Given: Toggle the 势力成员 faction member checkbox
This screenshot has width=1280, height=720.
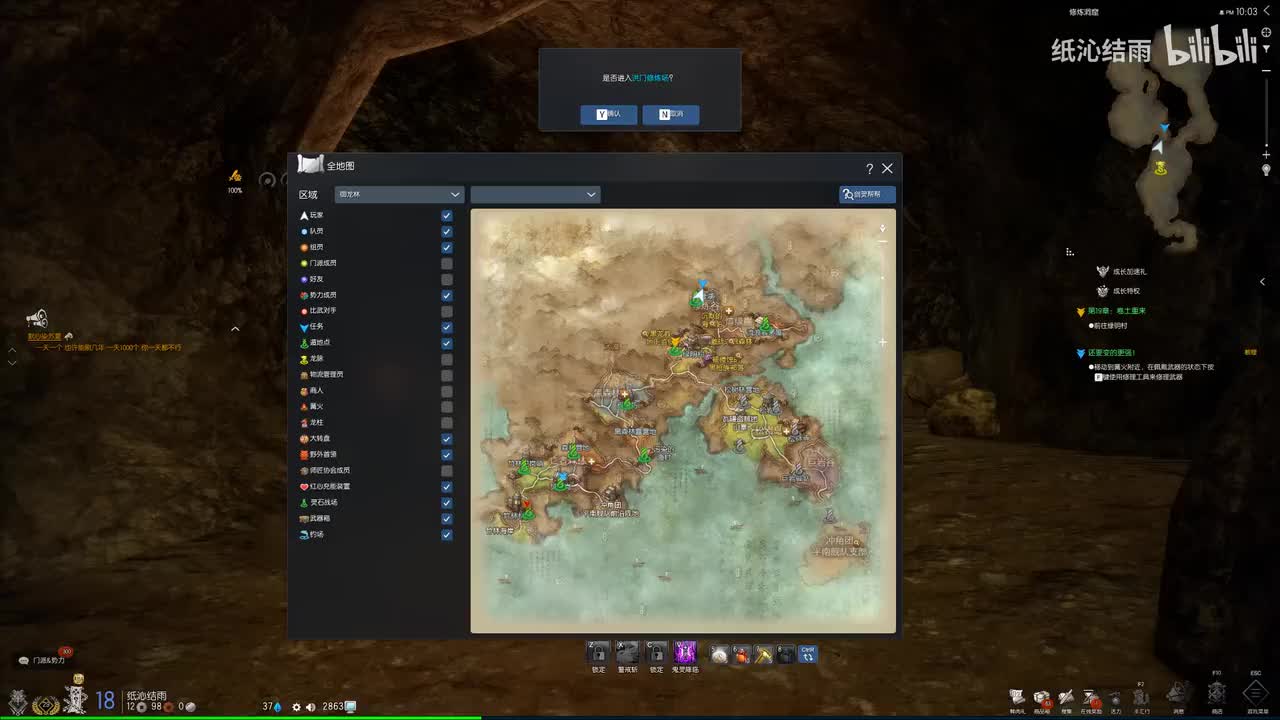Looking at the screenshot, I should pos(447,296).
